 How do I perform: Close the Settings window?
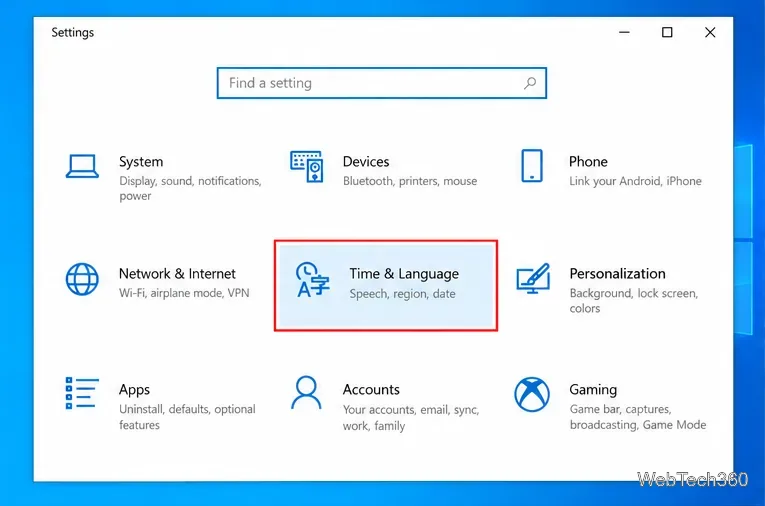point(710,33)
